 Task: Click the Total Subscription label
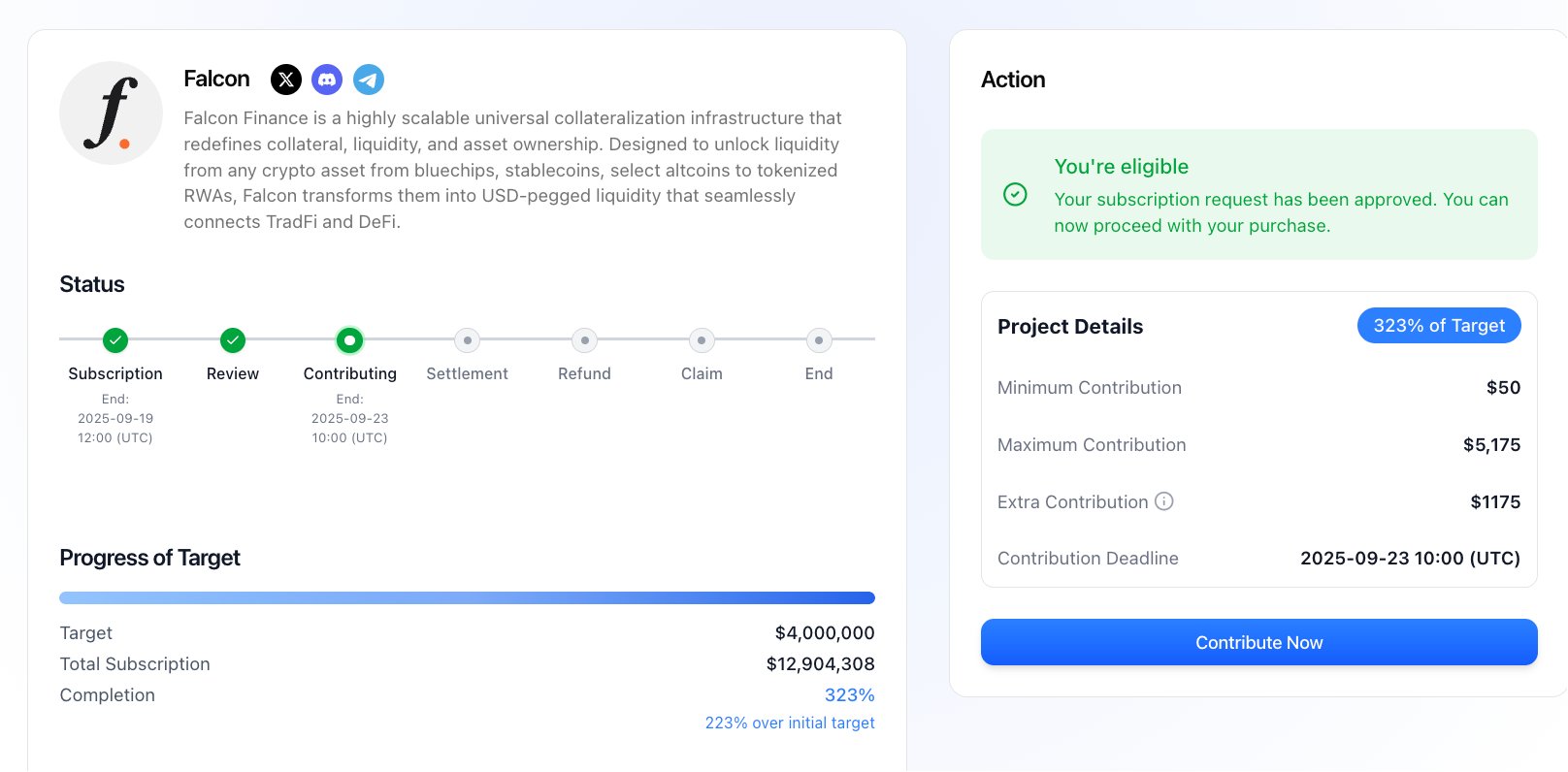coord(135,663)
